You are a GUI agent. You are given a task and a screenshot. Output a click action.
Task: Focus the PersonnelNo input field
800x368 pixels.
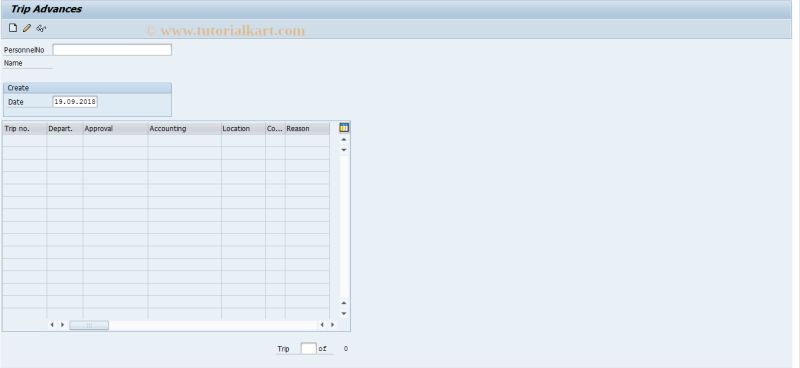point(112,50)
